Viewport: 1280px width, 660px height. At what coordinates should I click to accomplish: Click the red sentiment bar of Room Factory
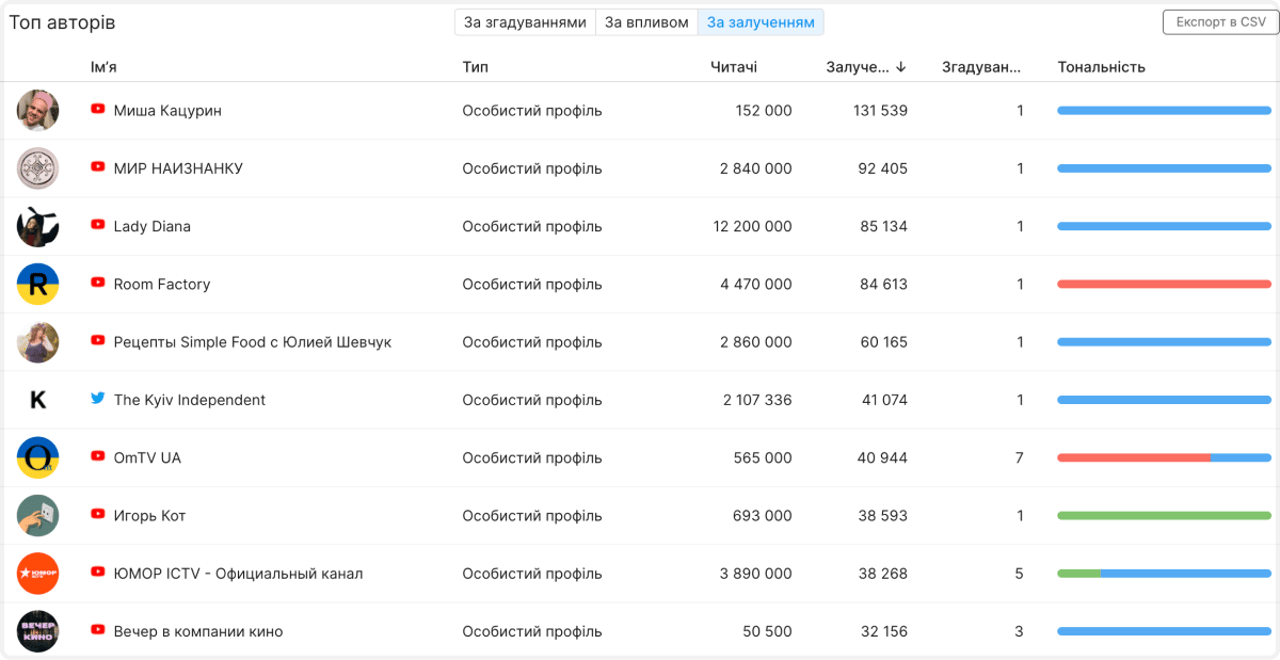1163,284
